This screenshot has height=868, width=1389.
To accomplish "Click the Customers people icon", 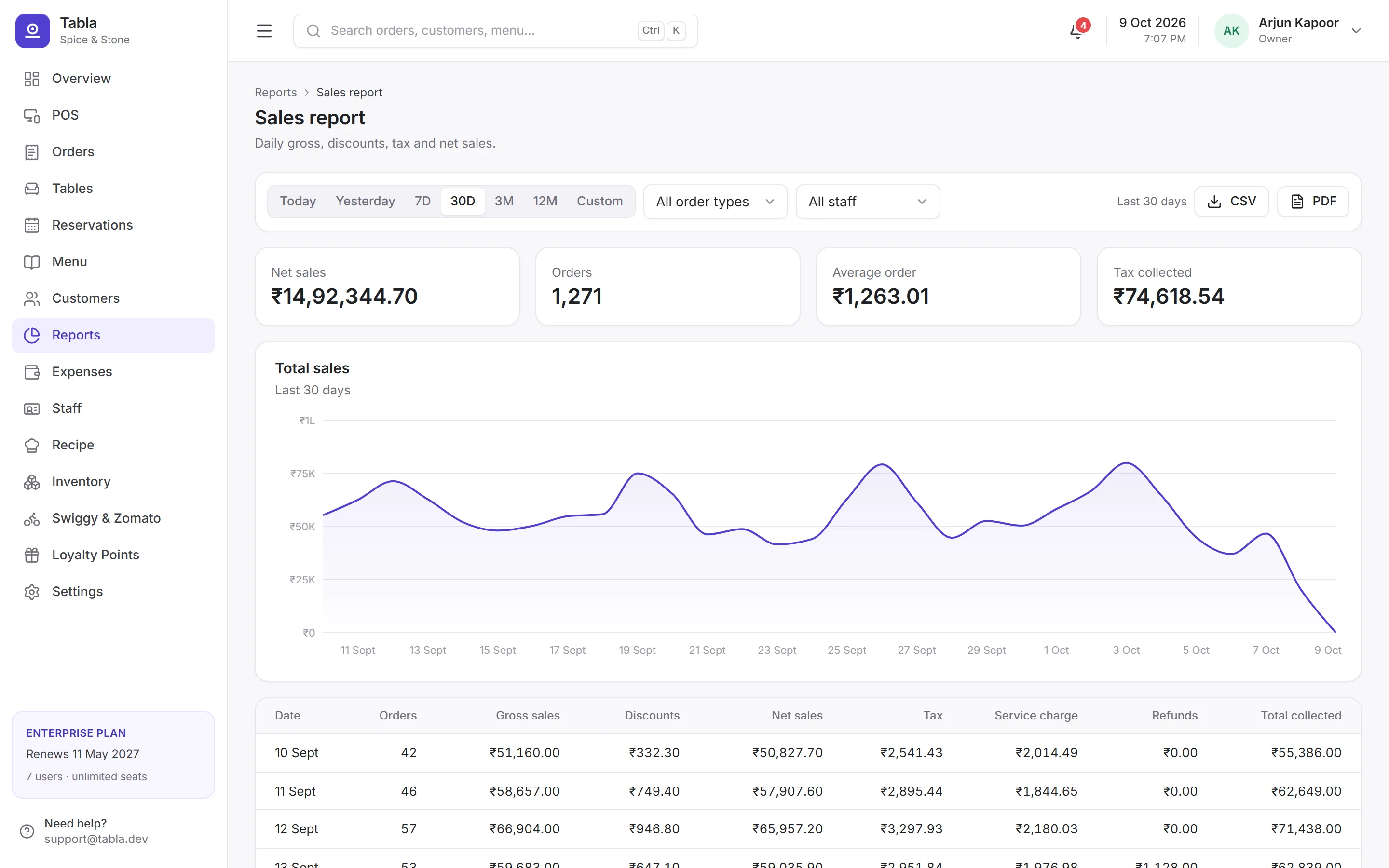I will click(x=31, y=298).
